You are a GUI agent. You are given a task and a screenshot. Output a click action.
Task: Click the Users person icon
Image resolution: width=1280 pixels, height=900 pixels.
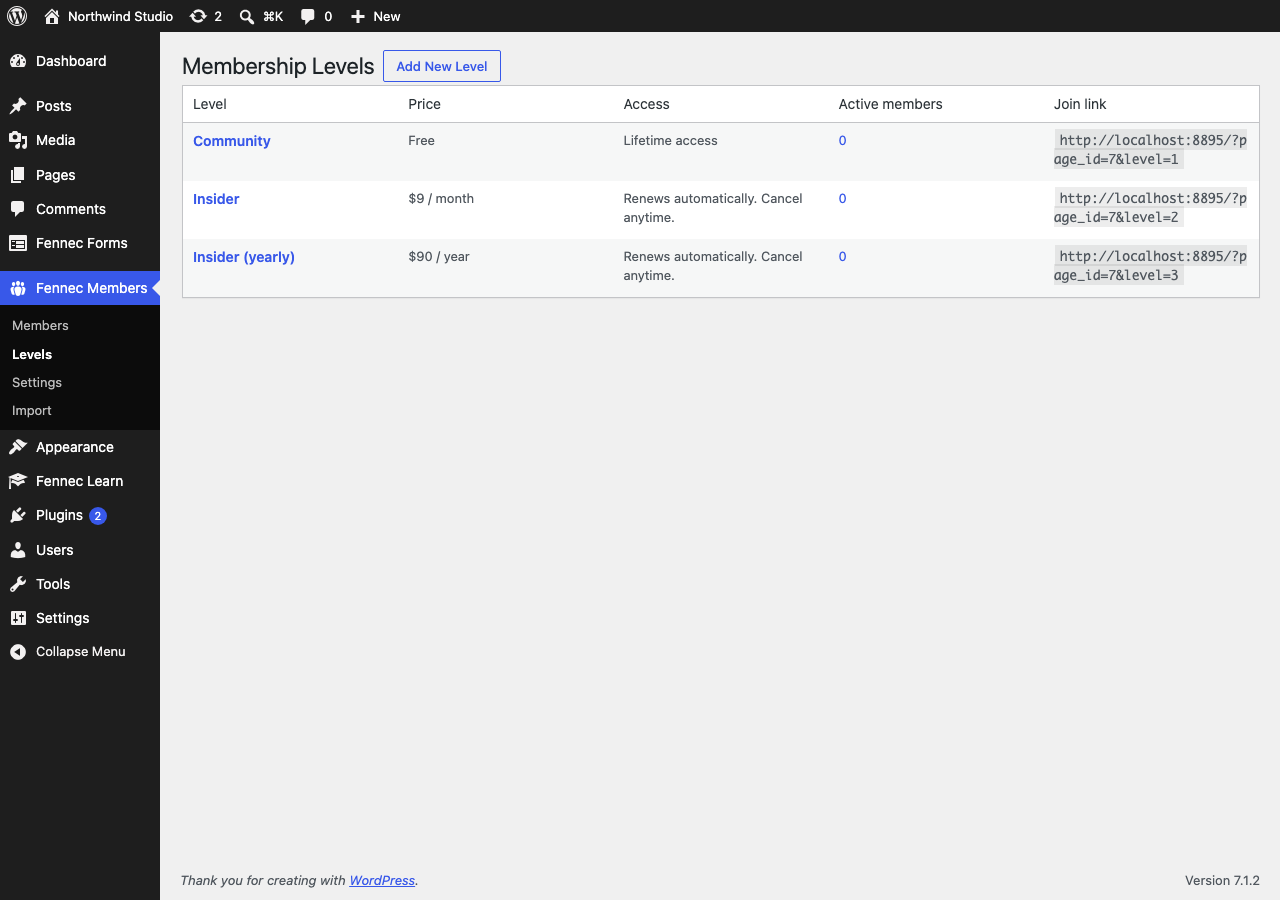(18, 550)
